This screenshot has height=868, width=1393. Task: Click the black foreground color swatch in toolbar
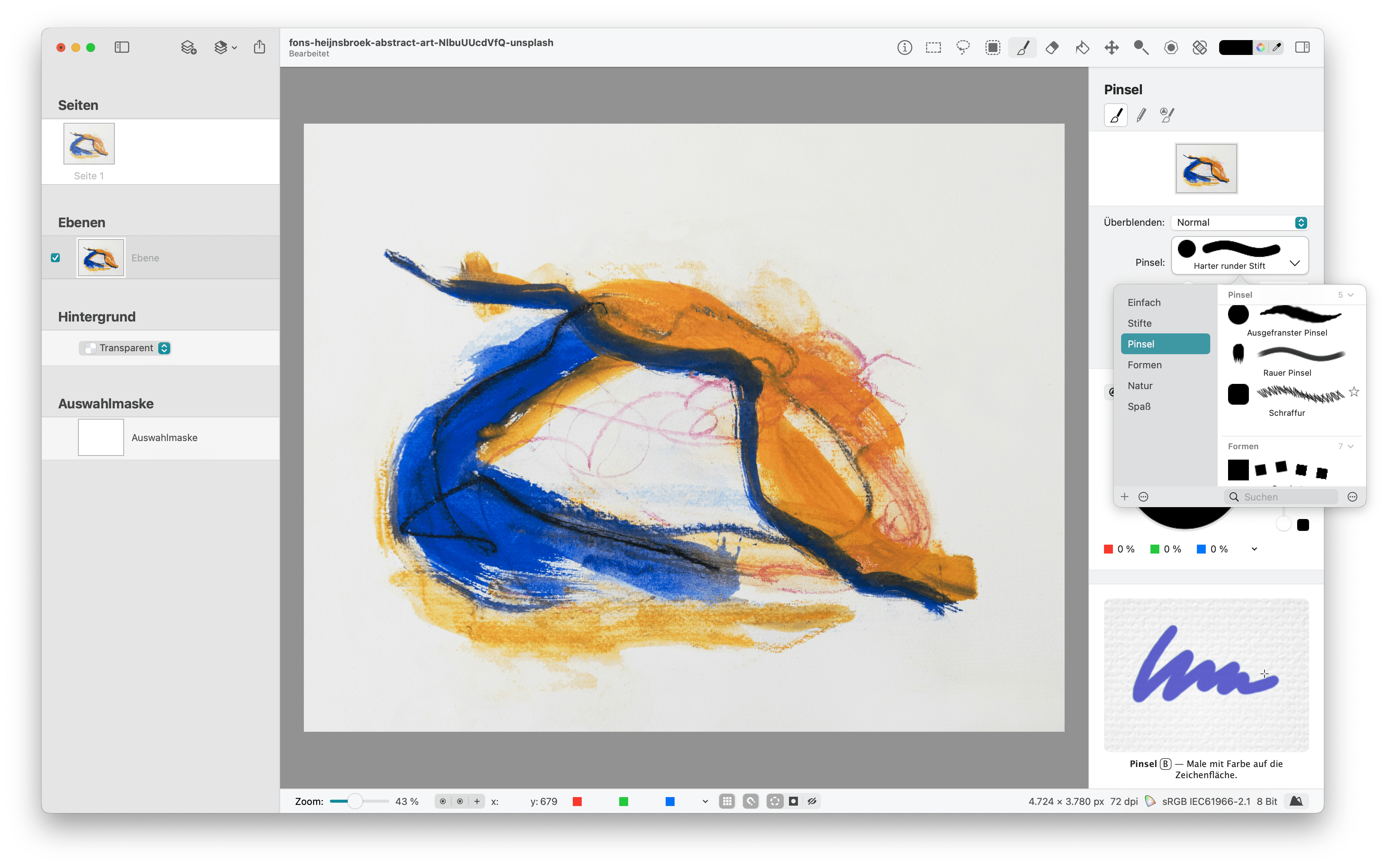(1235, 48)
